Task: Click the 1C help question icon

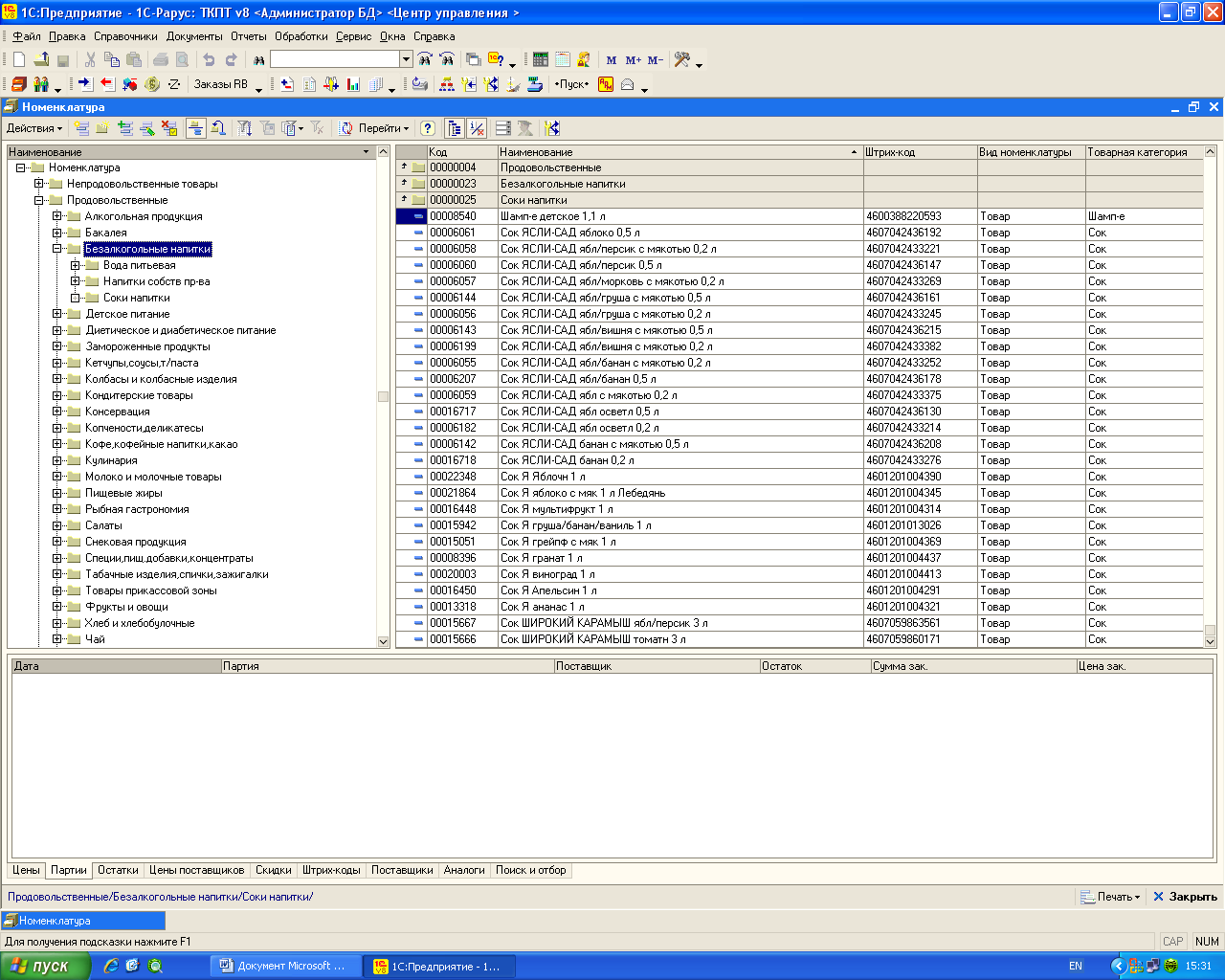Action: tap(496, 59)
